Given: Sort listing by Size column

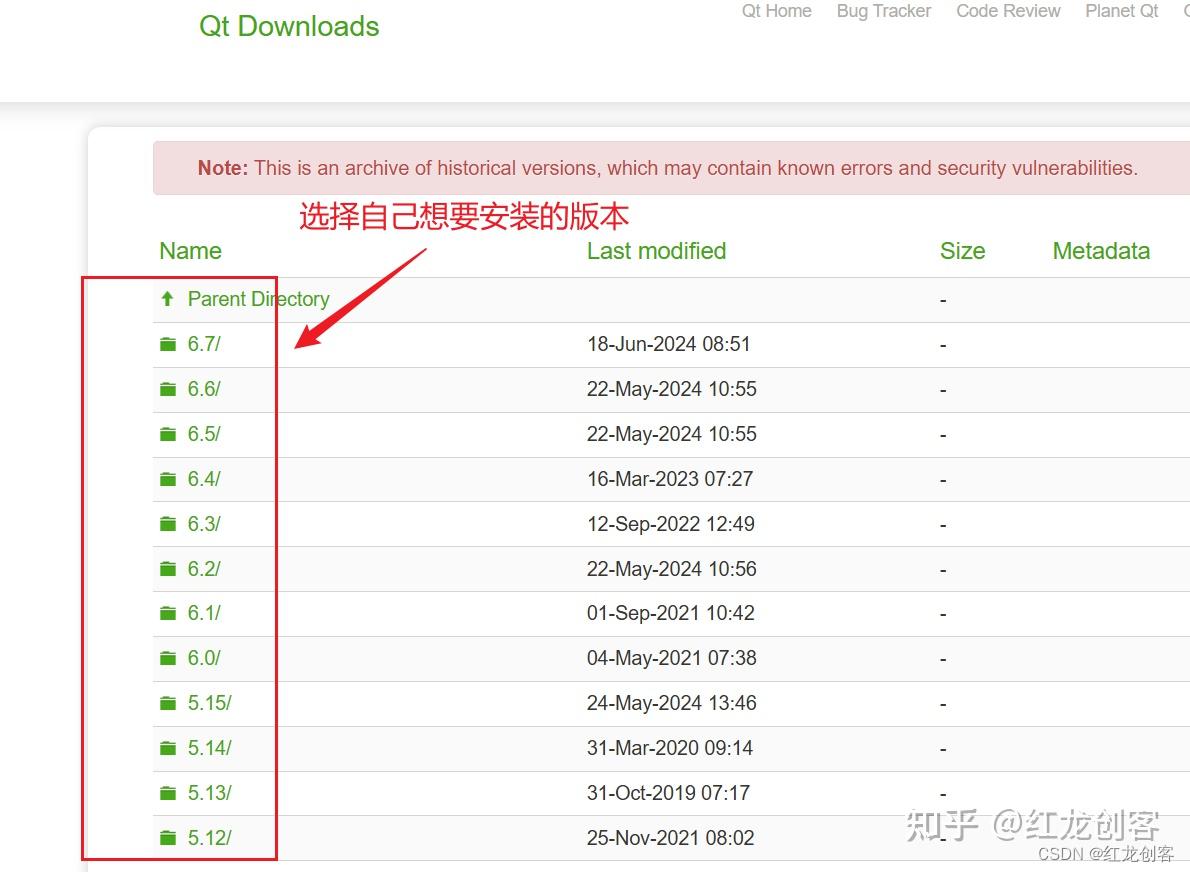Looking at the screenshot, I should (x=962, y=251).
